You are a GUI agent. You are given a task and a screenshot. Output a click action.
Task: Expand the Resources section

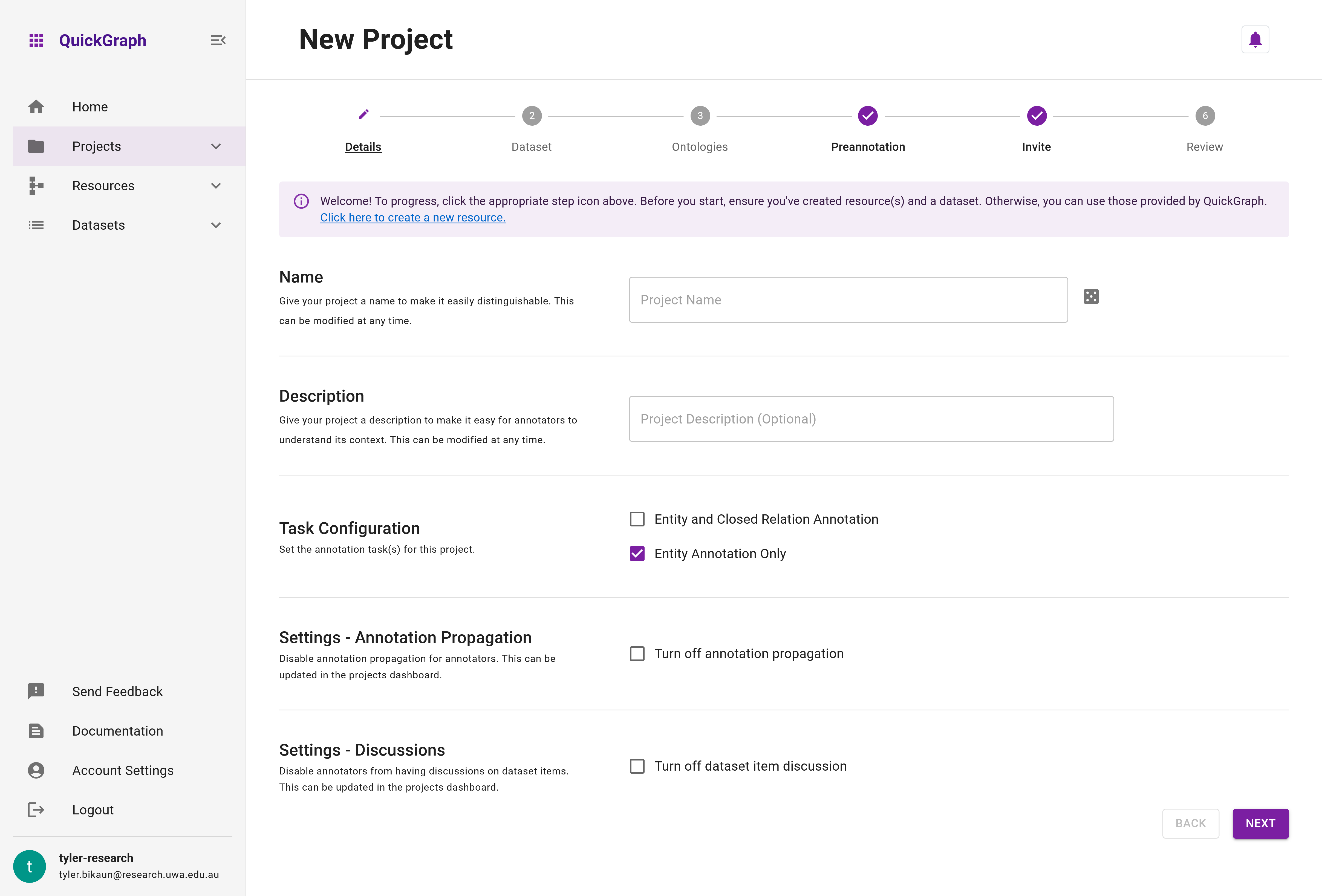pyautogui.click(x=215, y=185)
